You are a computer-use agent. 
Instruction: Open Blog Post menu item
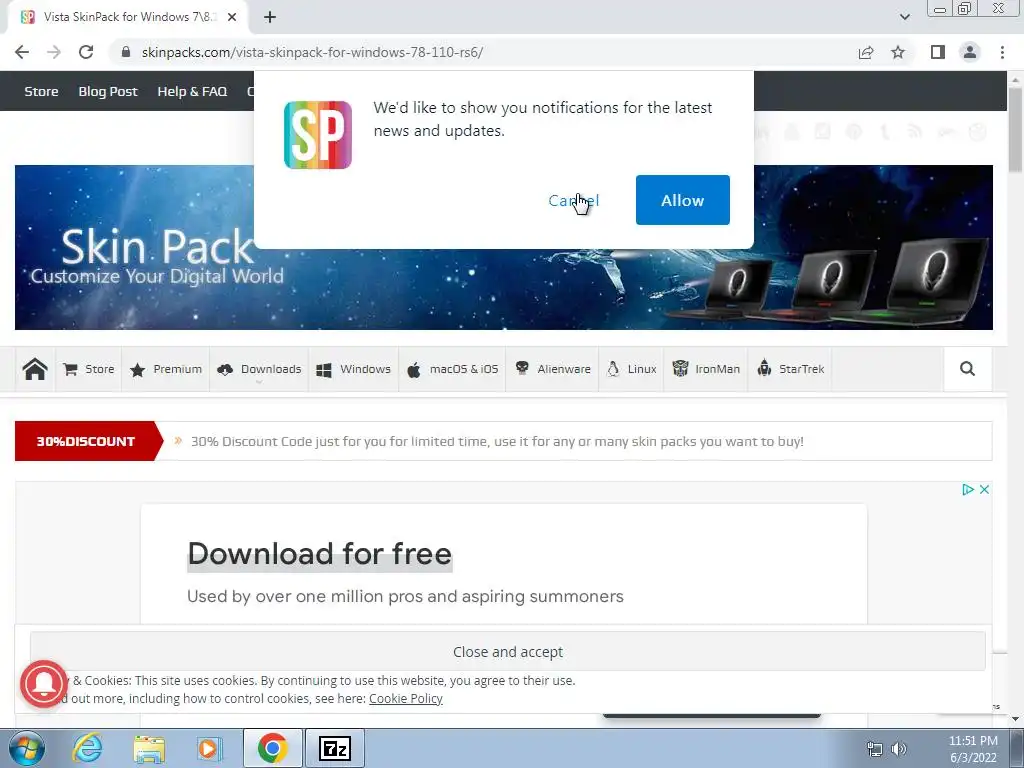pyautogui.click(x=108, y=91)
